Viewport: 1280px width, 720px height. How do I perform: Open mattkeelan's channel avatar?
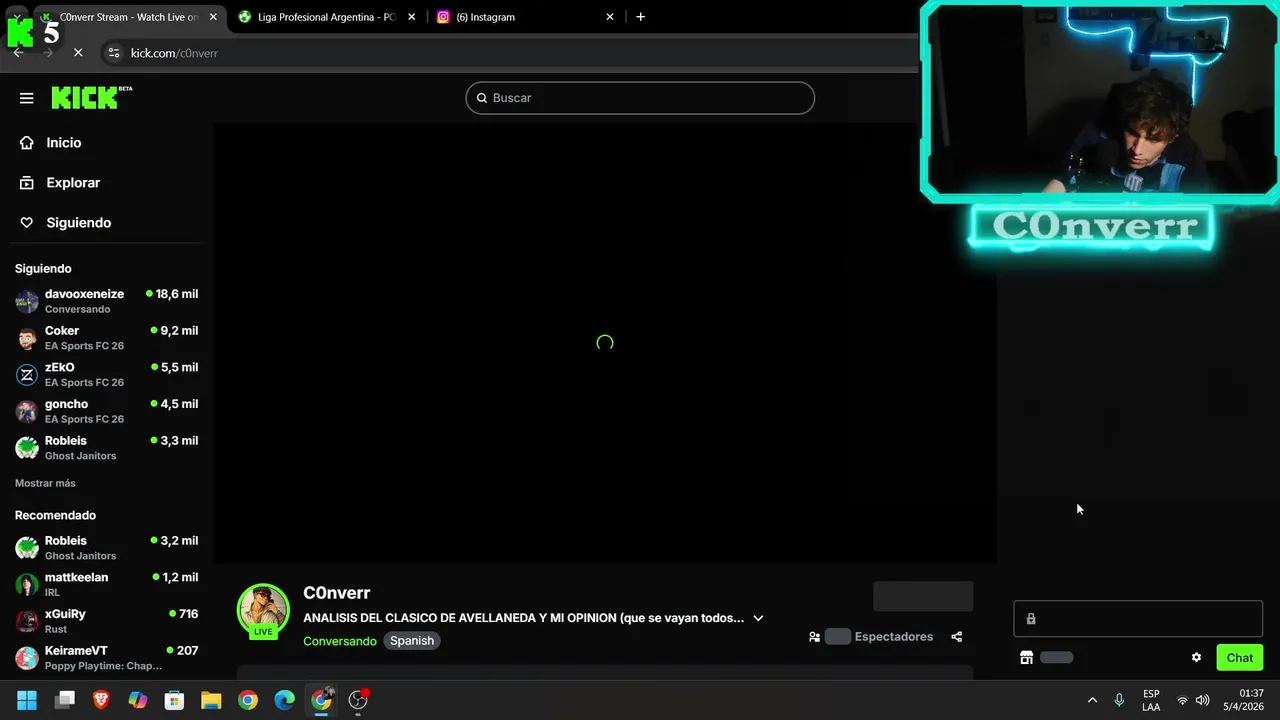tap(27, 585)
